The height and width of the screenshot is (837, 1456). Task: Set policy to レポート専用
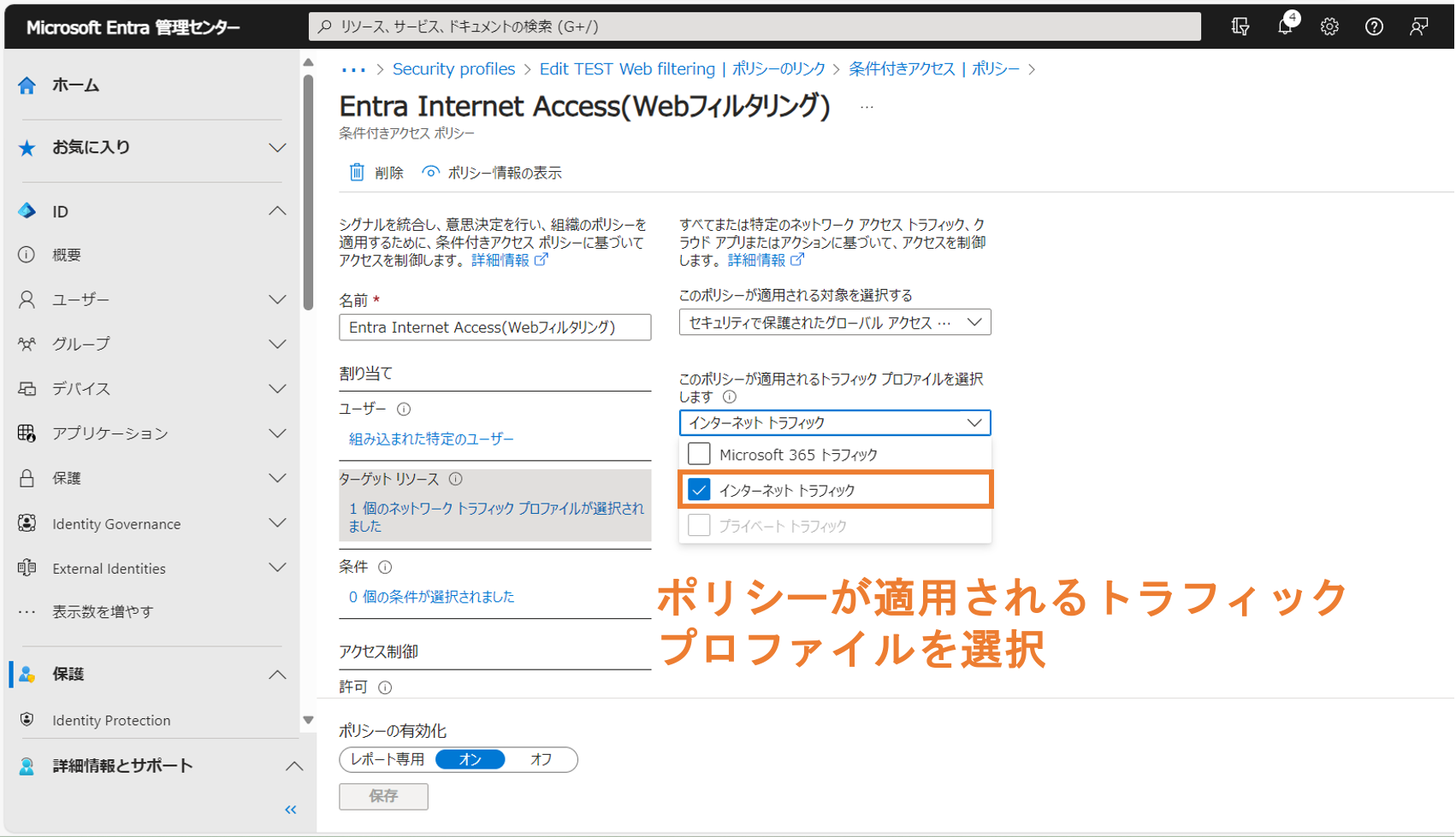point(388,759)
